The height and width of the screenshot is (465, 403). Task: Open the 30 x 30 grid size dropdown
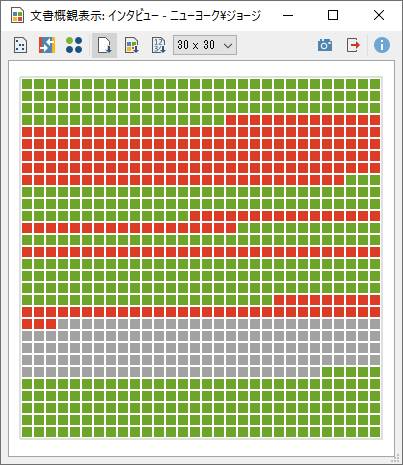point(205,45)
